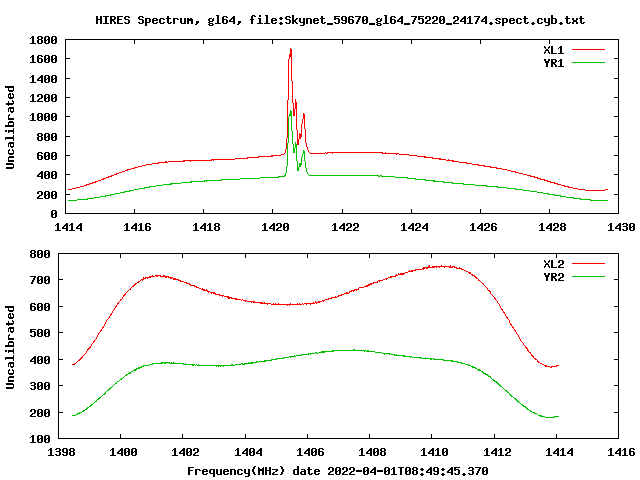Image resolution: width=640 pixels, height=480 pixels.
Task: Click the red line sample beside XL1
Action: click(588, 50)
